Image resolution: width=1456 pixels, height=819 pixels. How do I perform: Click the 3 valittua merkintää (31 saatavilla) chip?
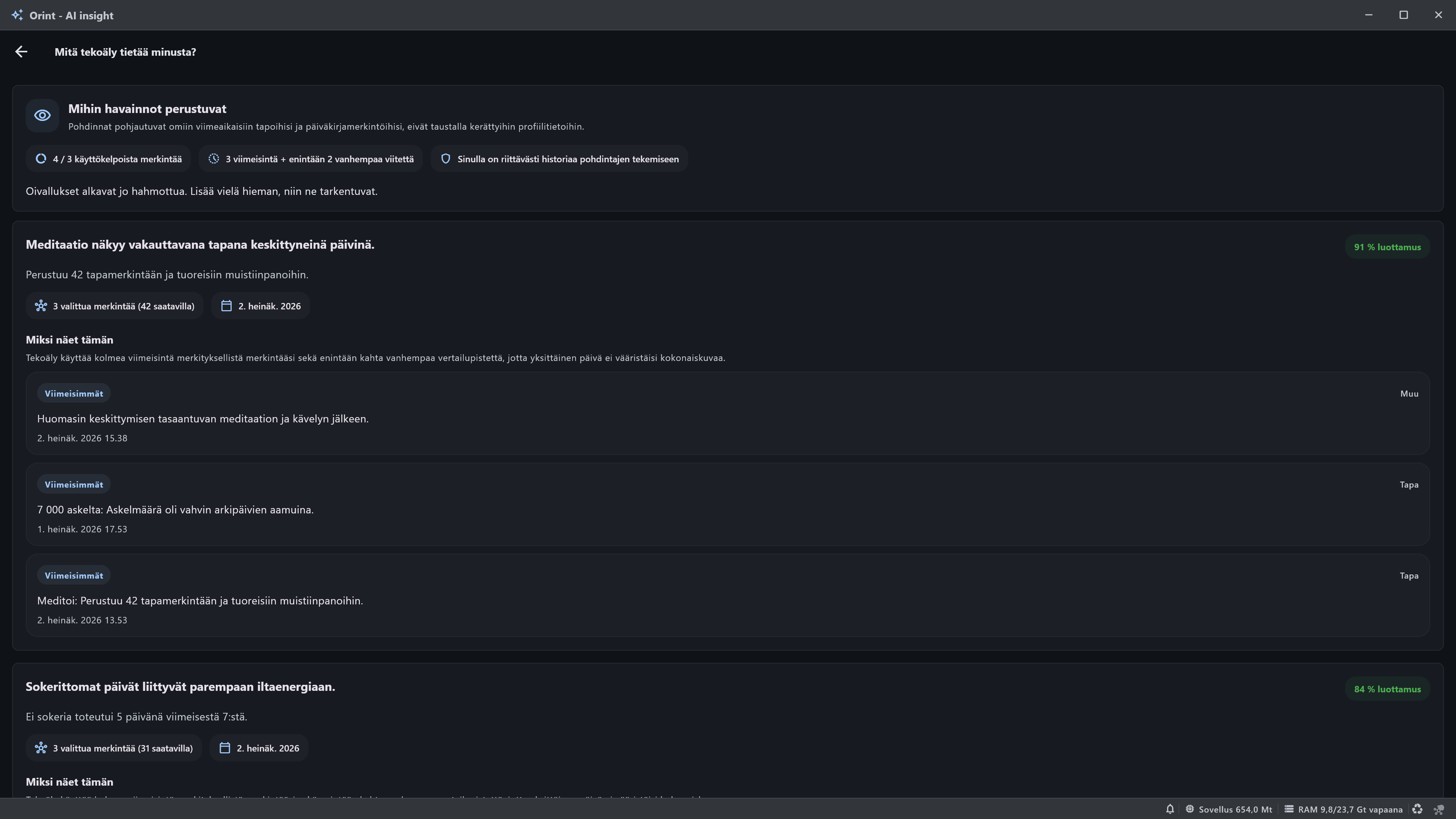point(114,748)
